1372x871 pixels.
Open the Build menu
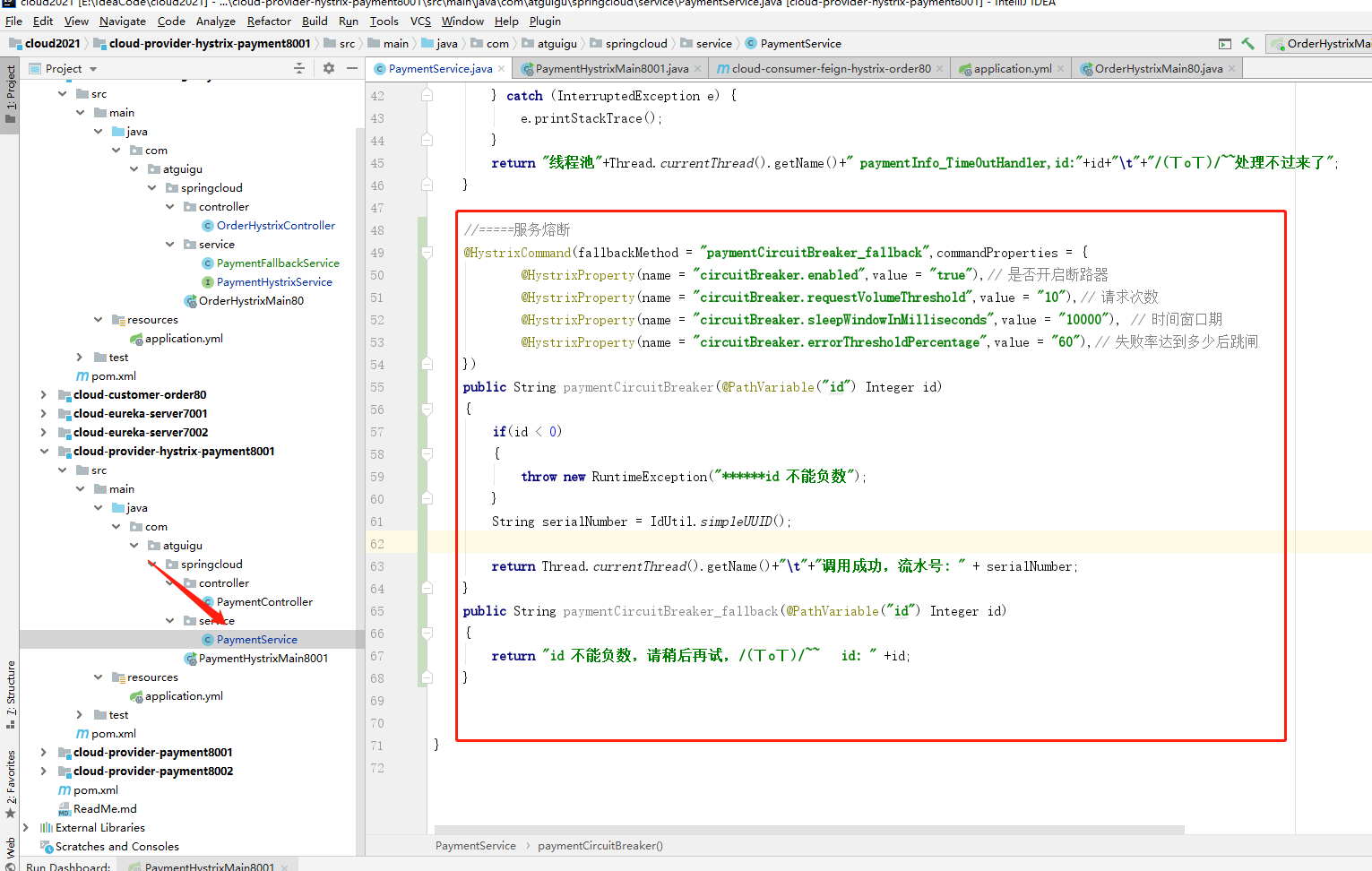[x=315, y=21]
